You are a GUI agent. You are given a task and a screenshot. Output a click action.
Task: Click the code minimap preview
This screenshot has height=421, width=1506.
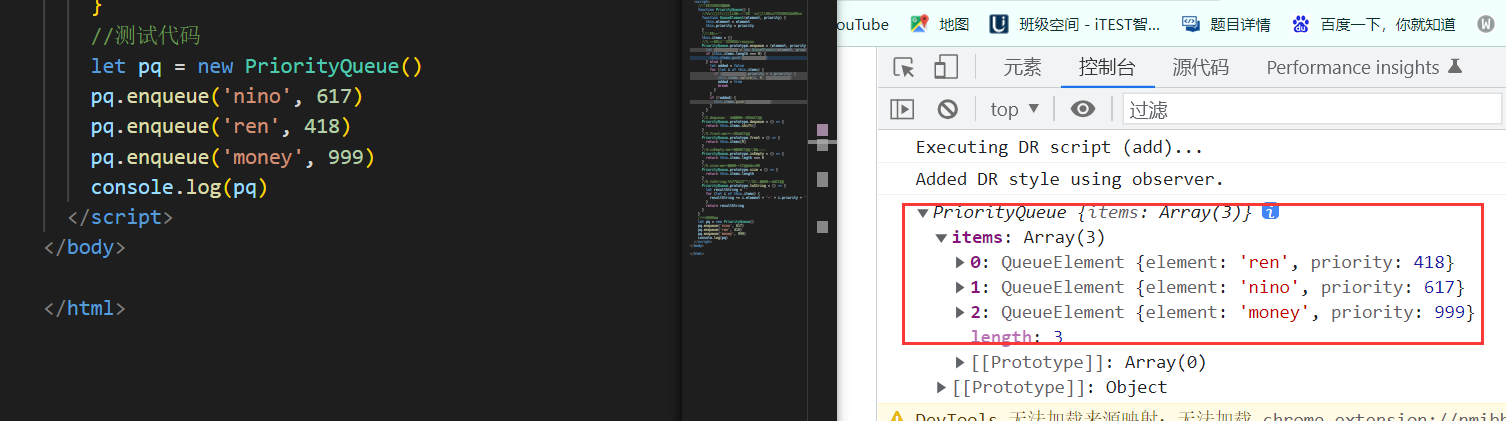point(750,130)
